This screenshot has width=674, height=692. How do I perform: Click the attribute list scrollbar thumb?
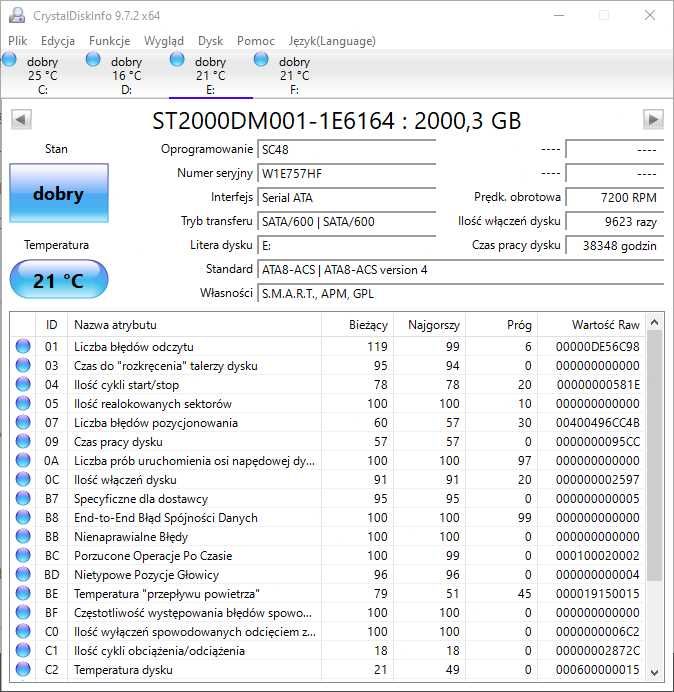click(x=654, y=456)
